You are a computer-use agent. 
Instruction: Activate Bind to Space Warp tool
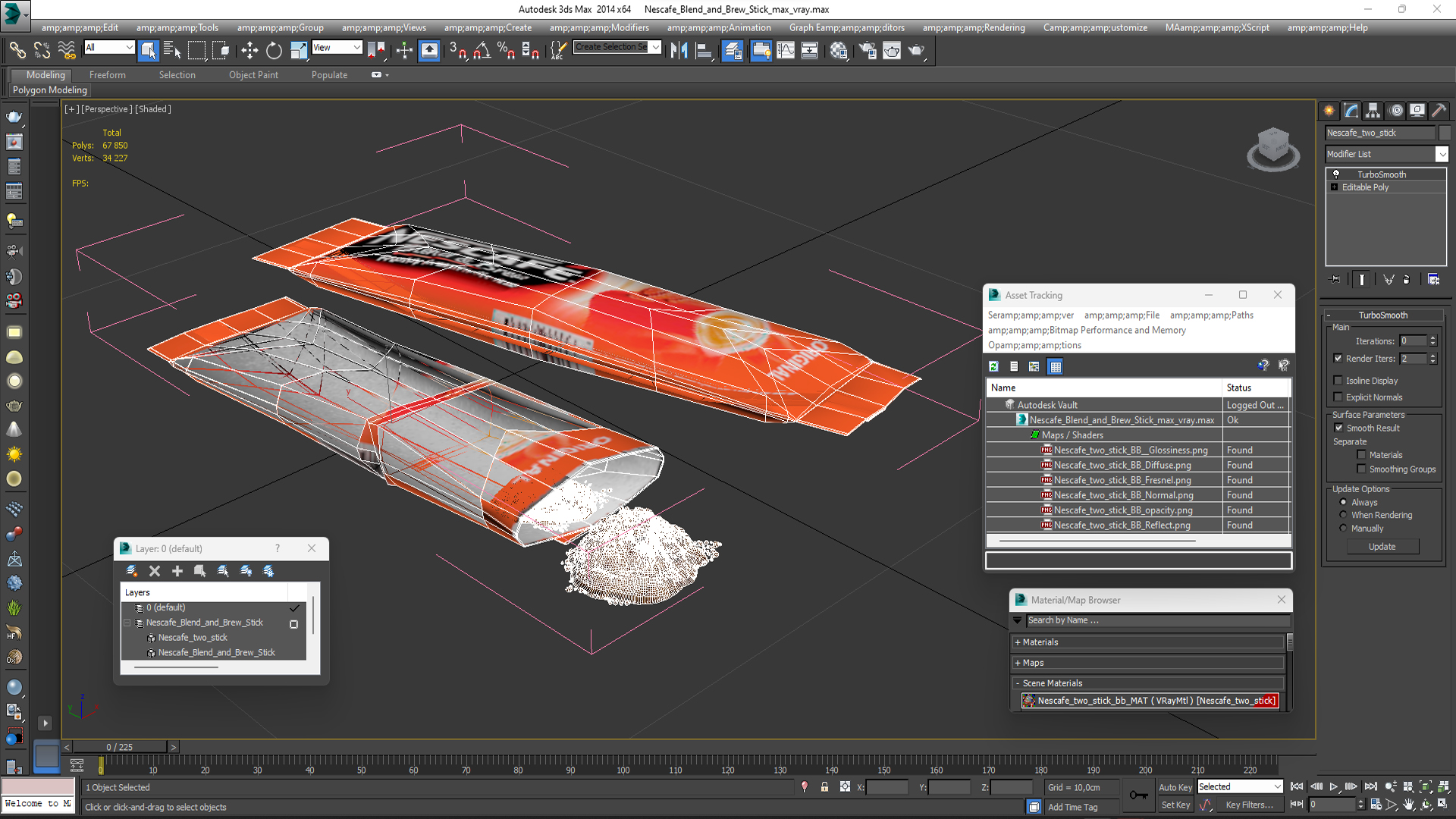pyautogui.click(x=67, y=50)
